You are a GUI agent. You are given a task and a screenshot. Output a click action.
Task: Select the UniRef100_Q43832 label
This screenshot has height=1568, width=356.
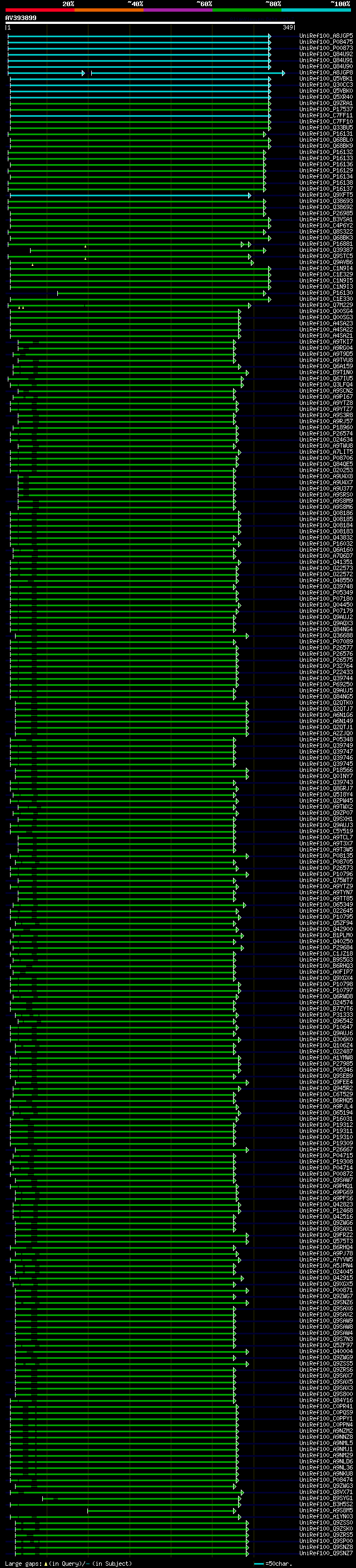[x=325, y=537]
